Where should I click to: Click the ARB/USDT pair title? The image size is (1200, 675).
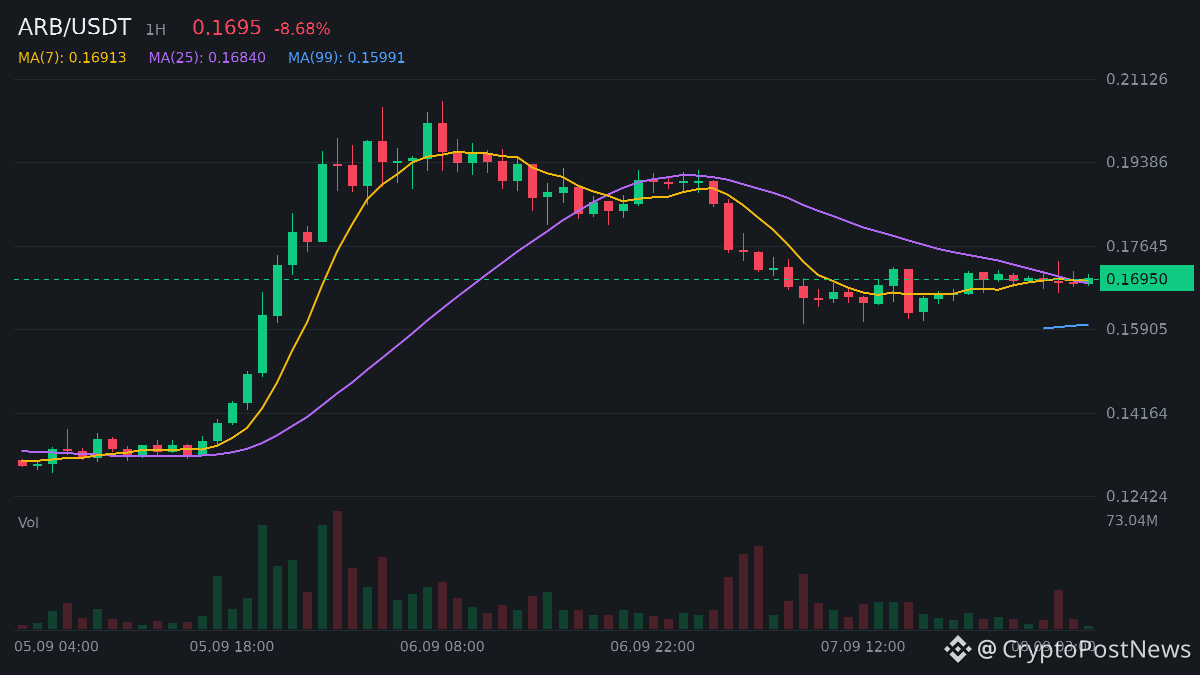point(74,28)
